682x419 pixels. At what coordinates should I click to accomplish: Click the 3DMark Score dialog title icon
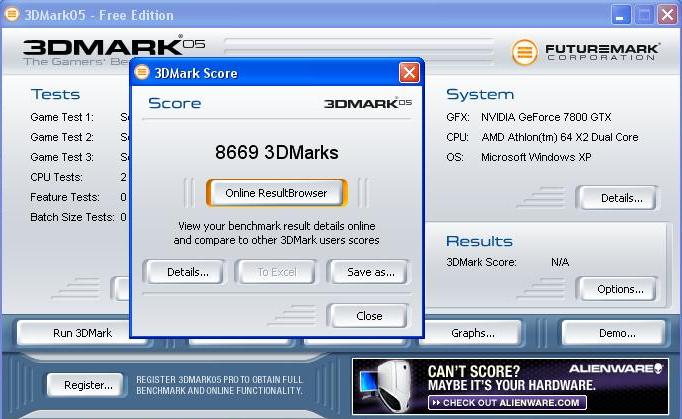tap(141, 72)
